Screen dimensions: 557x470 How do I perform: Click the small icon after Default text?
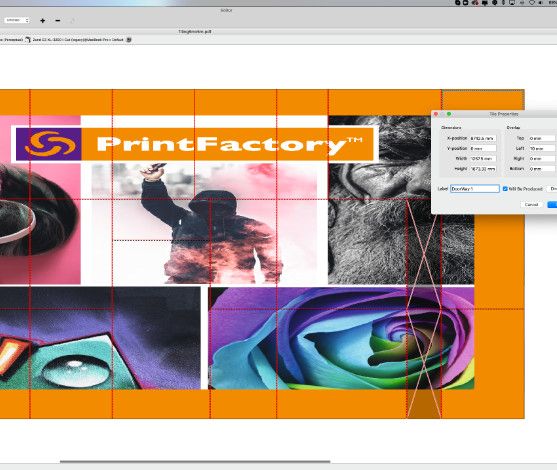pyautogui.click(x=129, y=39)
